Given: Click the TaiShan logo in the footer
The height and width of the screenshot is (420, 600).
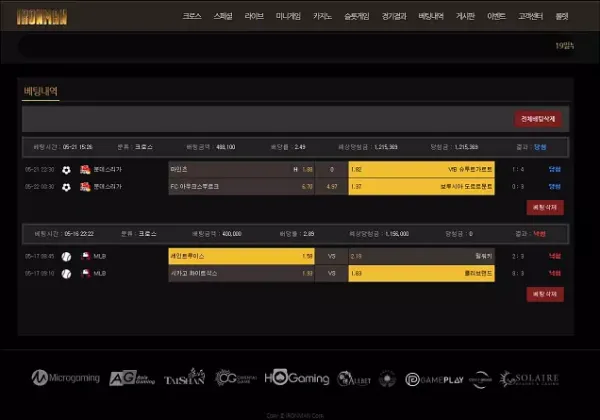Looking at the screenshot, I should tap(184, 377).
